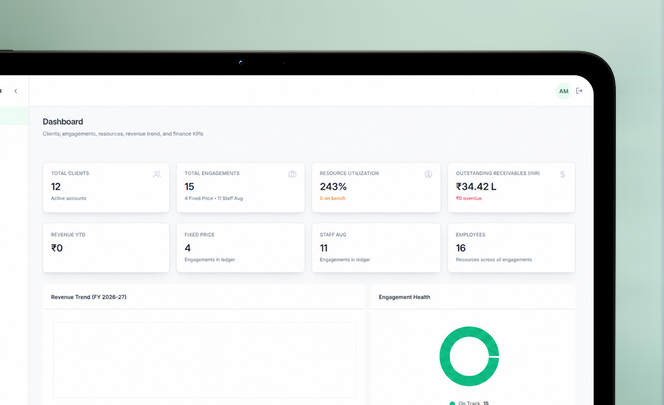Click the Engagement Health panel title
664x405 pixels.
pyautogui.click(x=404, y=297)
